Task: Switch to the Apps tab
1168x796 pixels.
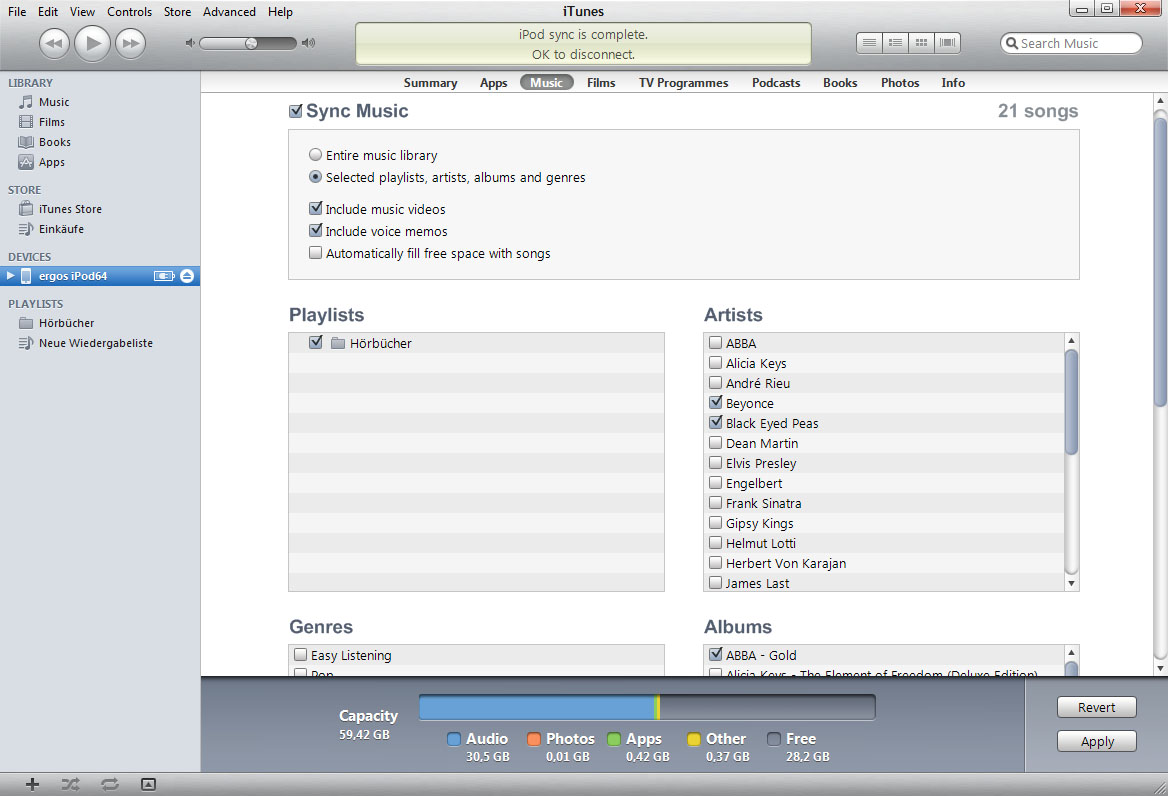Action: 493,83
